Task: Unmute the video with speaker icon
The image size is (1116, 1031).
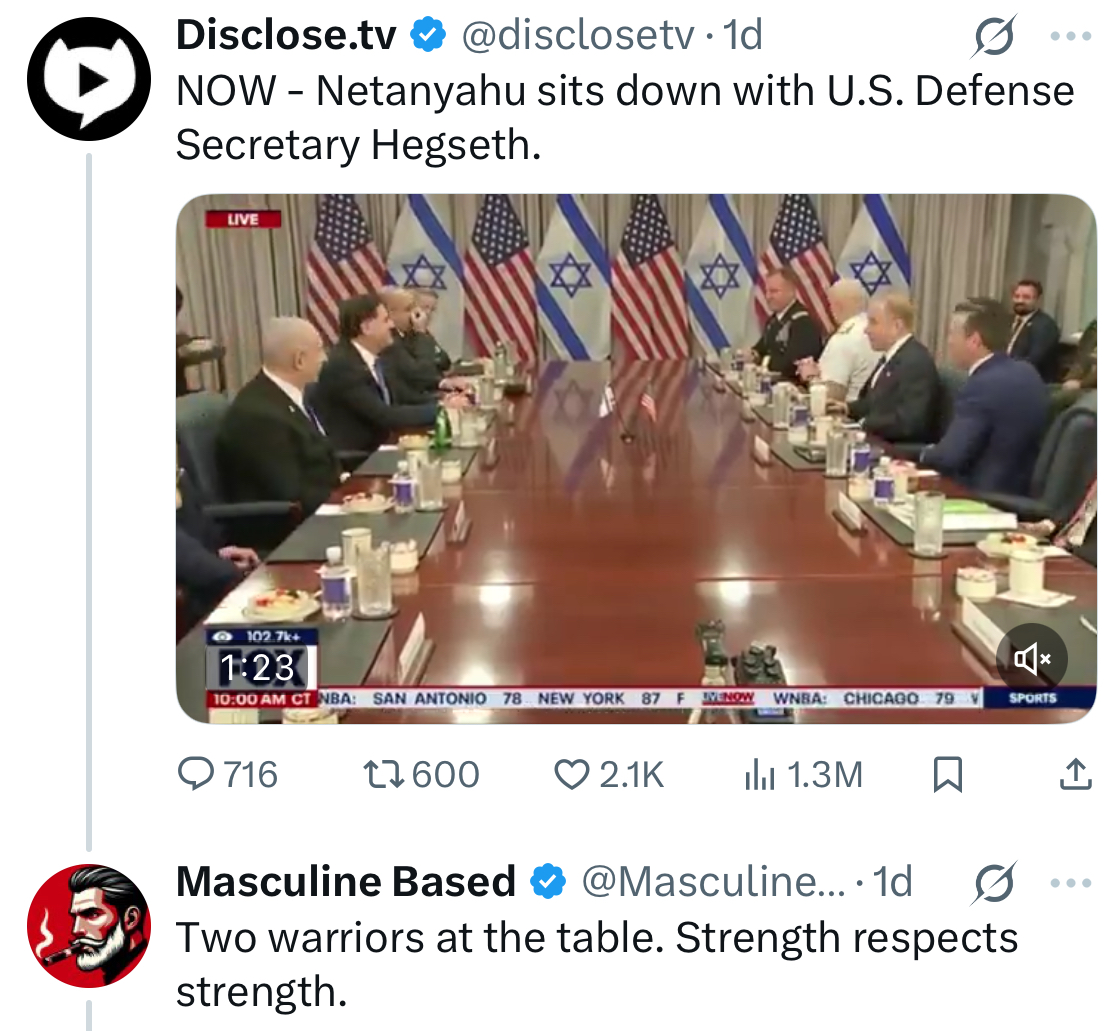Action: [1031, 659]
